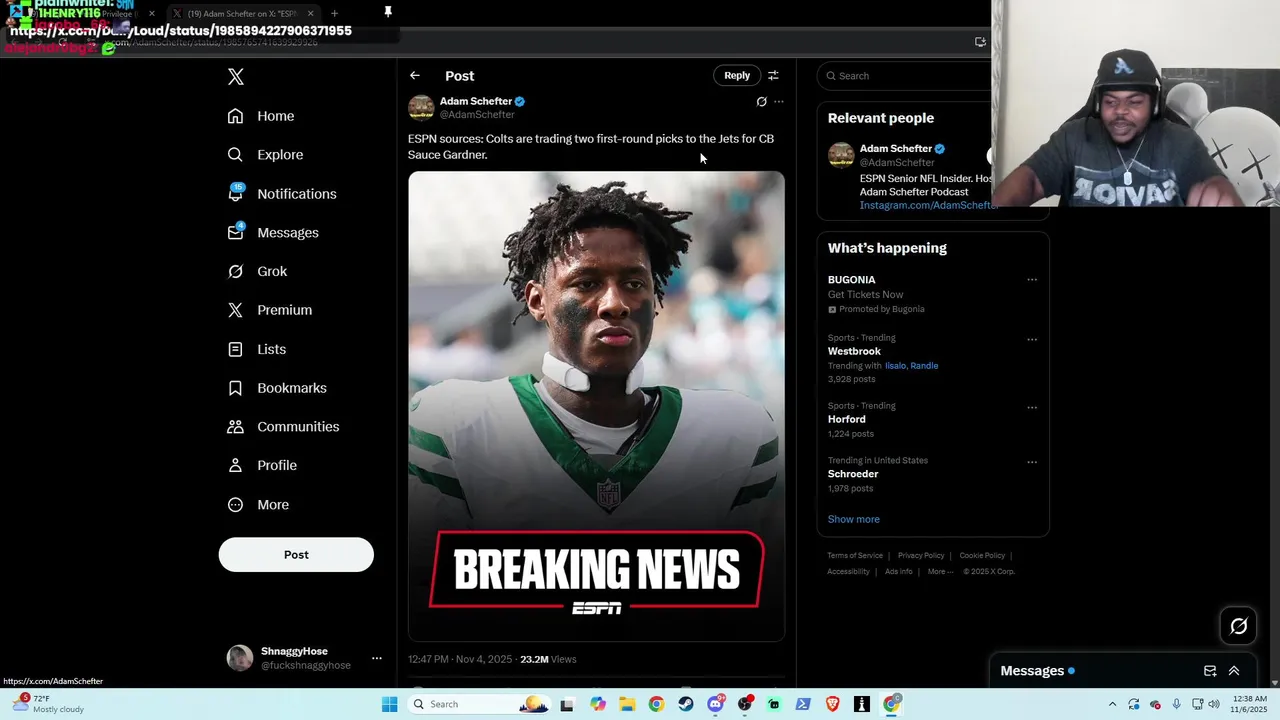This screenshot has height=720, width=1280.
Task: Click Show more under What's happening
Action: pyautogui.click(x=854, y=520)
